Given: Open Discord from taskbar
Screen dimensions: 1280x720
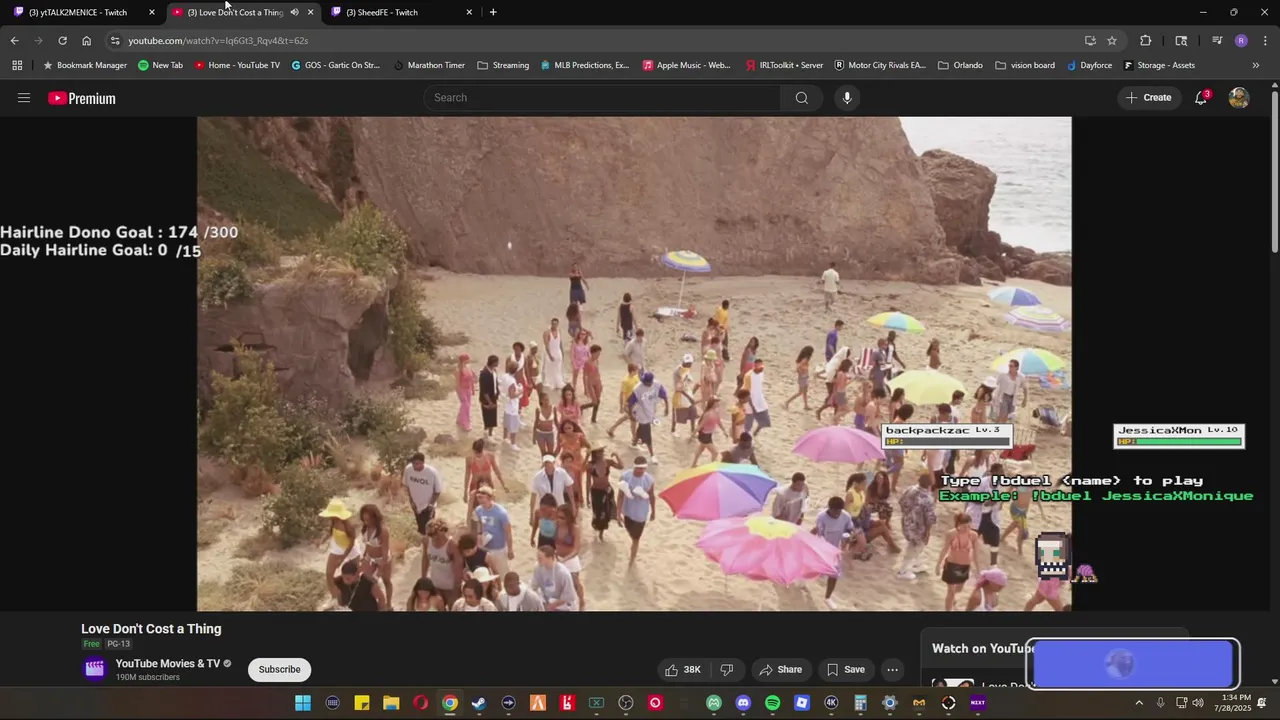Looking at the screenshot, I should (743, 703).
